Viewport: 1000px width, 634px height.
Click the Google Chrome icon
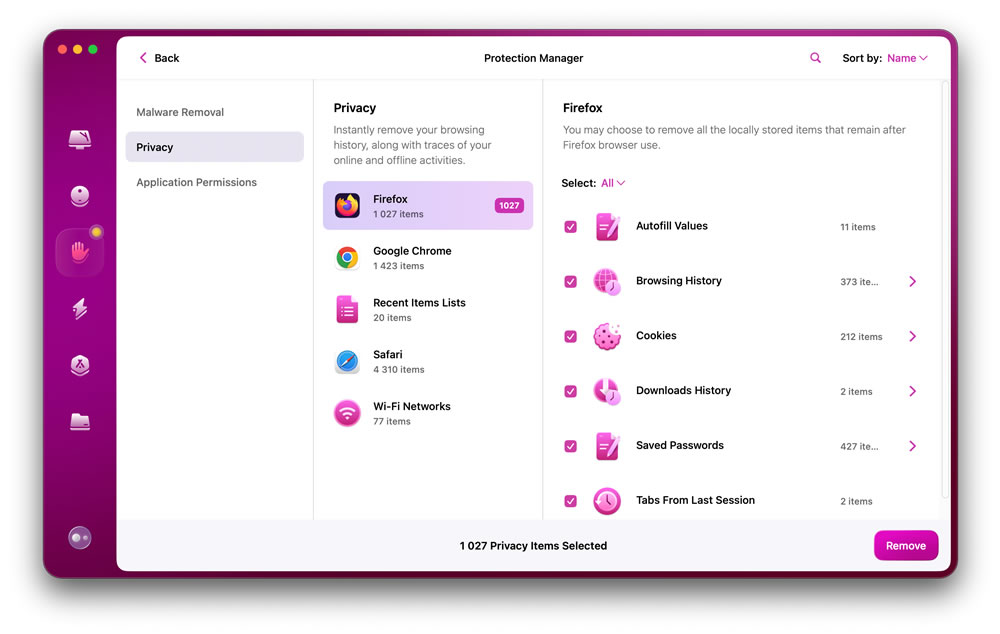(x=348, y=258)
